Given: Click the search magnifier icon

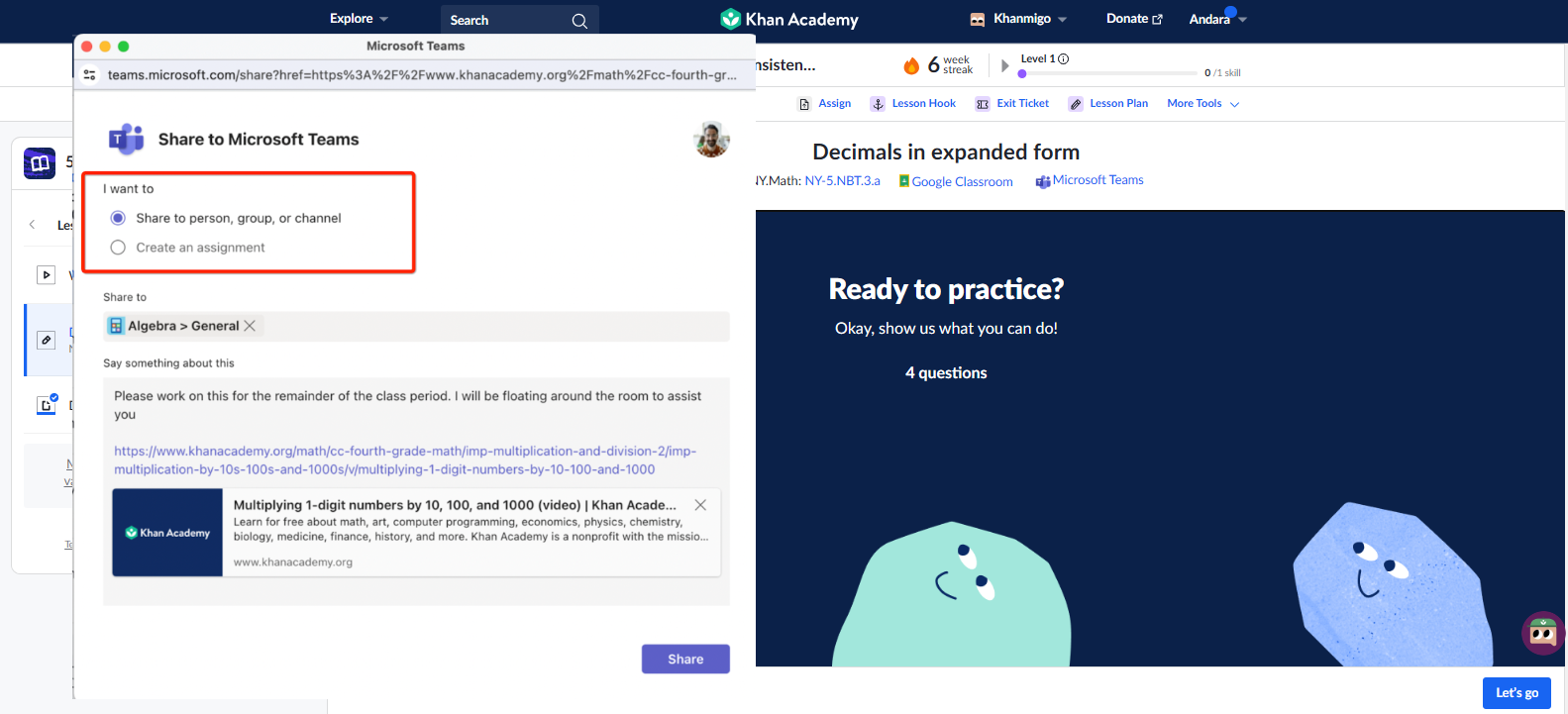Looking at the screenshot, I should pos(579,21).
